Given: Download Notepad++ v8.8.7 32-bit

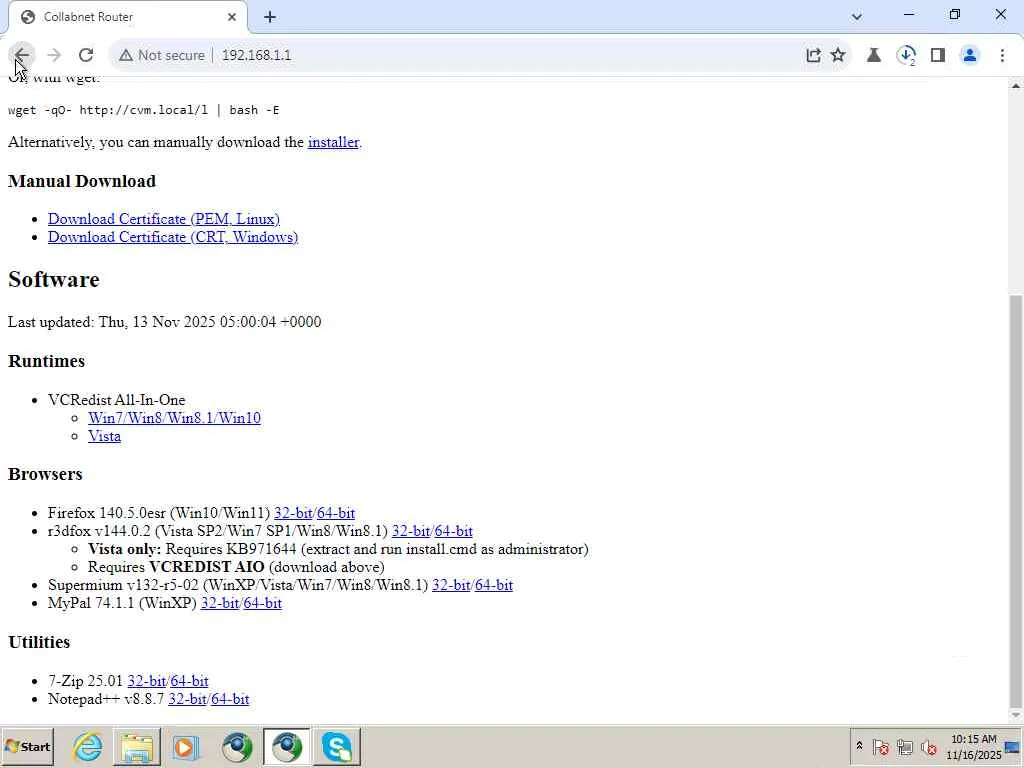Looking at the screenshot, I should tap(187, 699).
